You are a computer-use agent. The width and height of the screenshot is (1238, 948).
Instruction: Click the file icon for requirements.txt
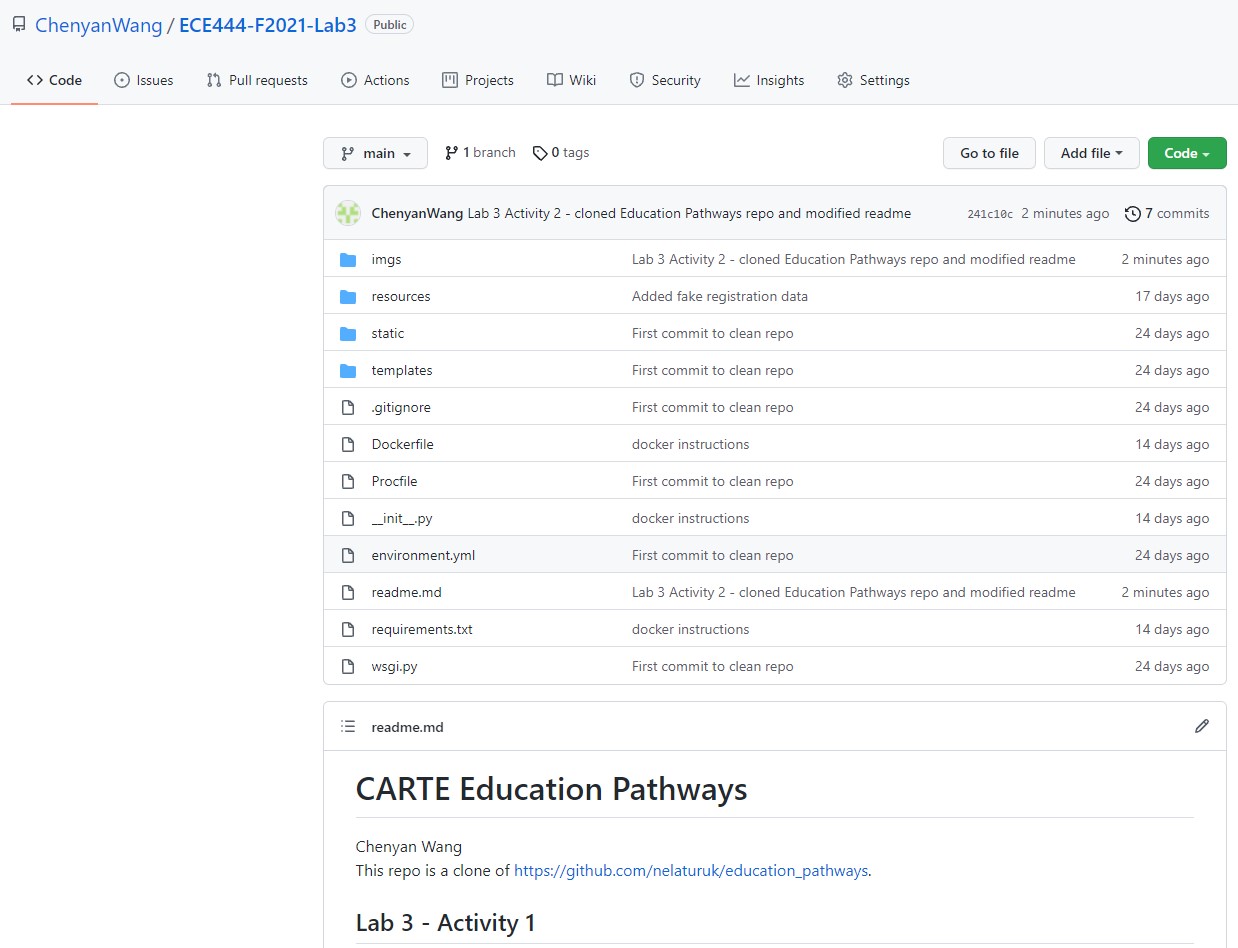tap(348, 629)
